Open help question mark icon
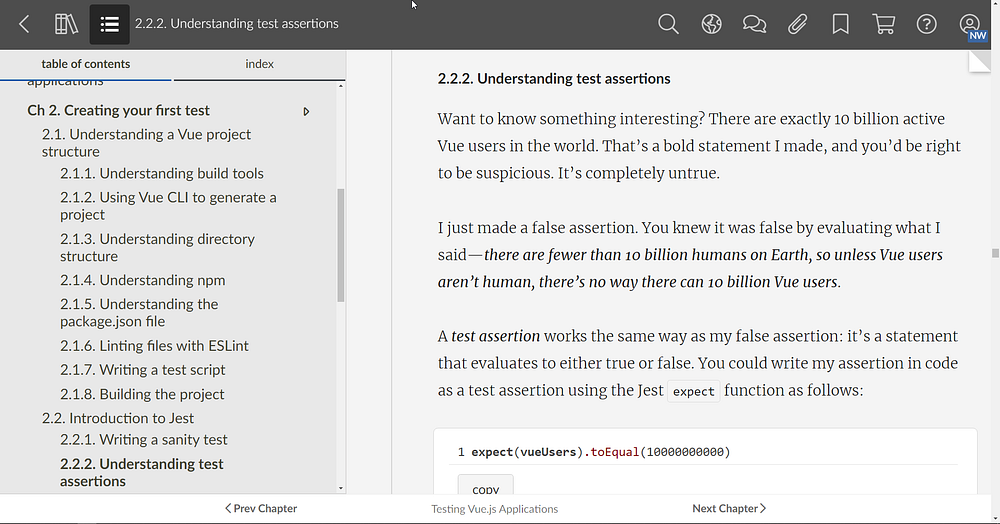 [927, 24]
